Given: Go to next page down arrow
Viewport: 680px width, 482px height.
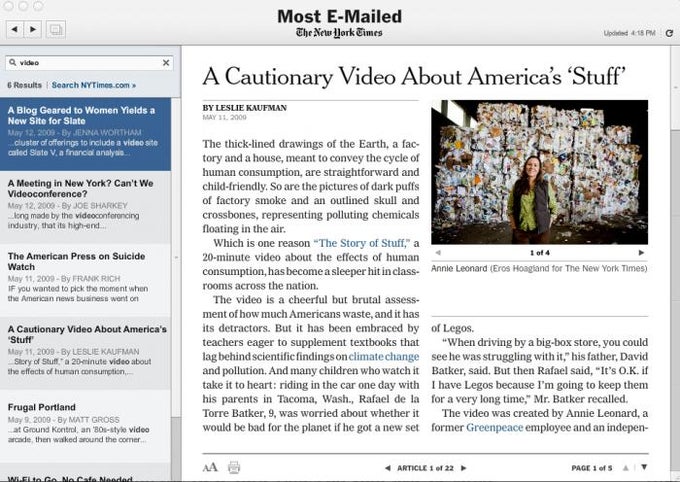Looking at the screenshot, I should (644, 467).
